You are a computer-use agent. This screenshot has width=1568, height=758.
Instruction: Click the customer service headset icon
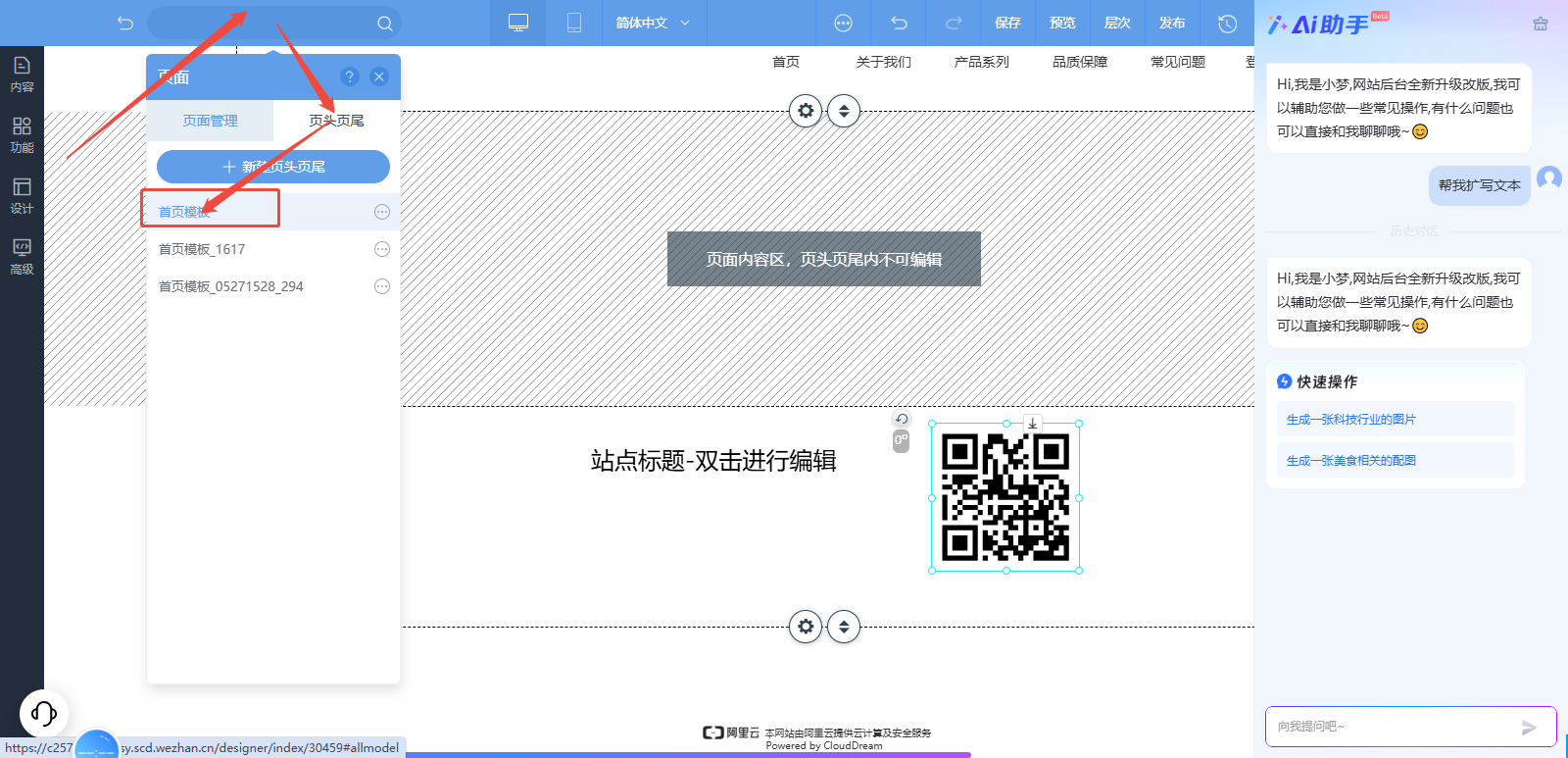coord(44,713)
